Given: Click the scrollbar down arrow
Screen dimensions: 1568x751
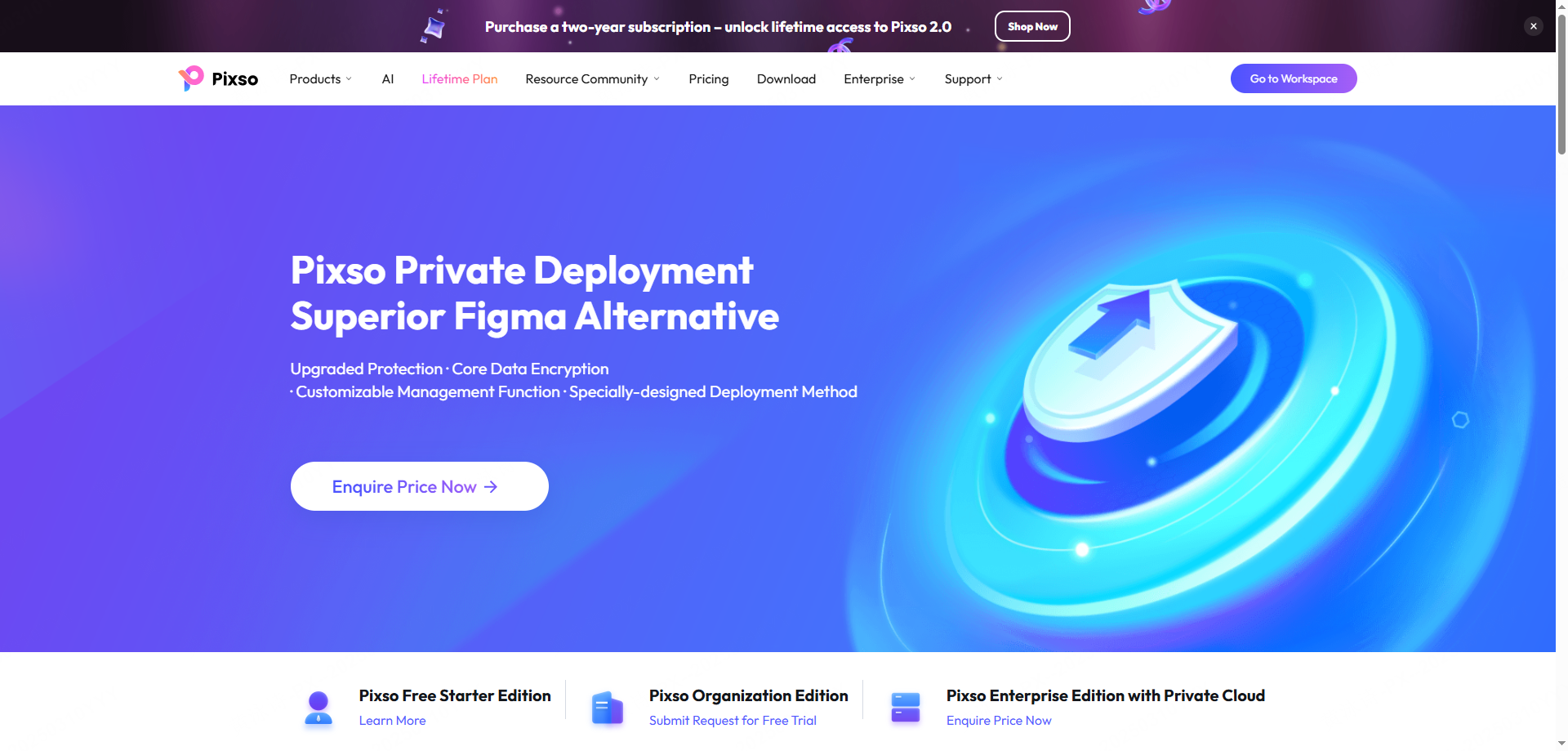Looking at the screenshot, I should 1561,744.
